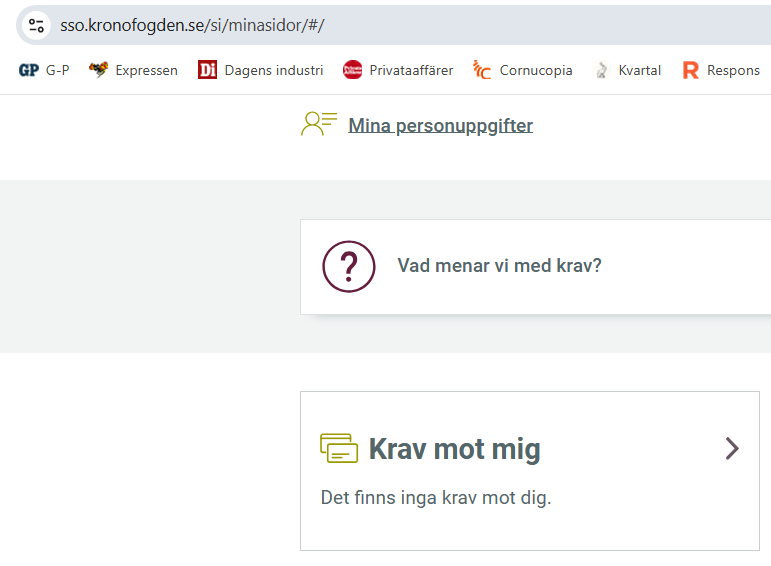The image size is (771, 566).
Task: Click the chevron arrow on Krav mot mig card
Action: pyautogui.click(x=732, y=449)
